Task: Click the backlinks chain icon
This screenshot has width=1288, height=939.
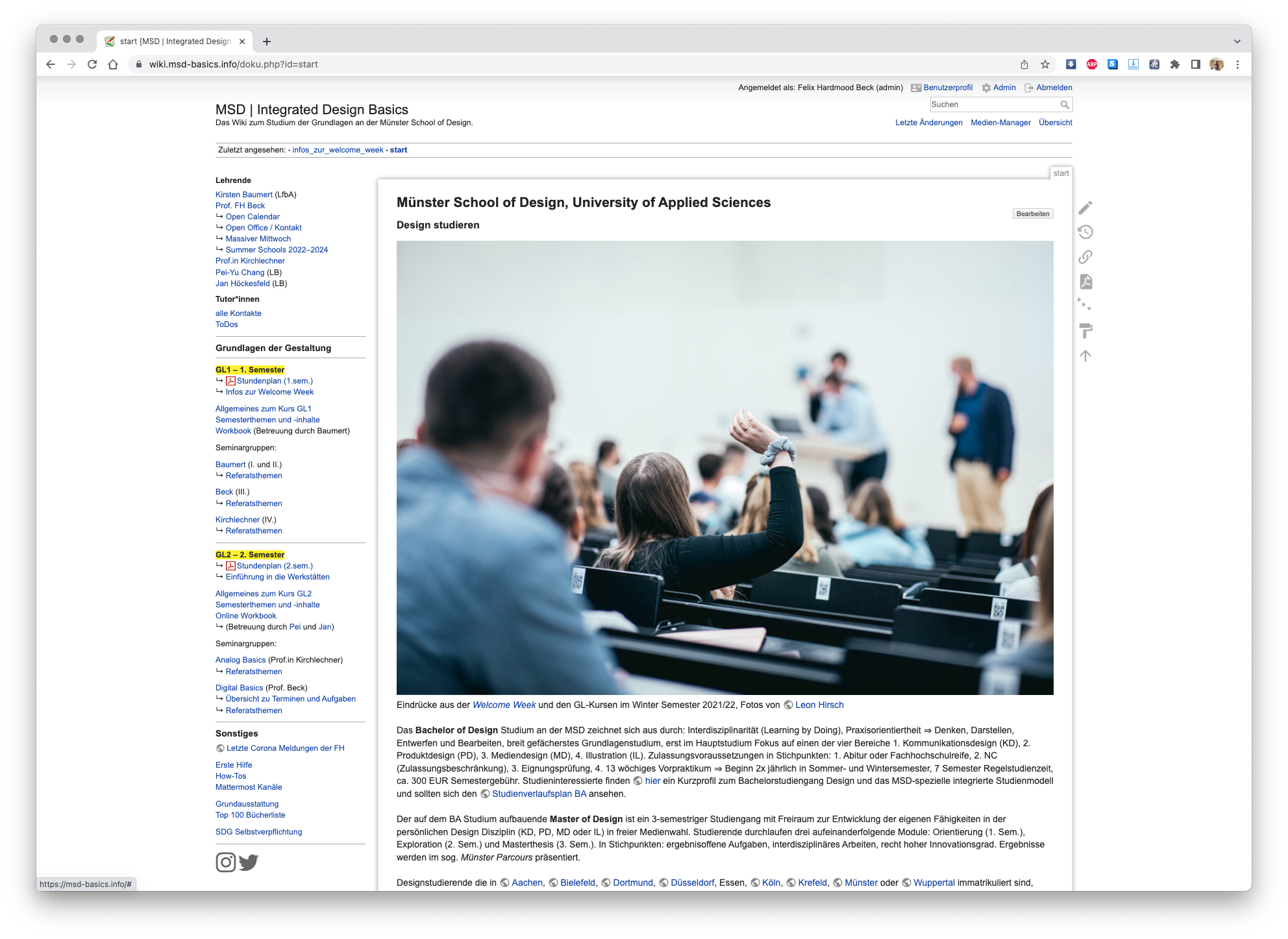Action: pyautogui.click(x=1085, y=257)
